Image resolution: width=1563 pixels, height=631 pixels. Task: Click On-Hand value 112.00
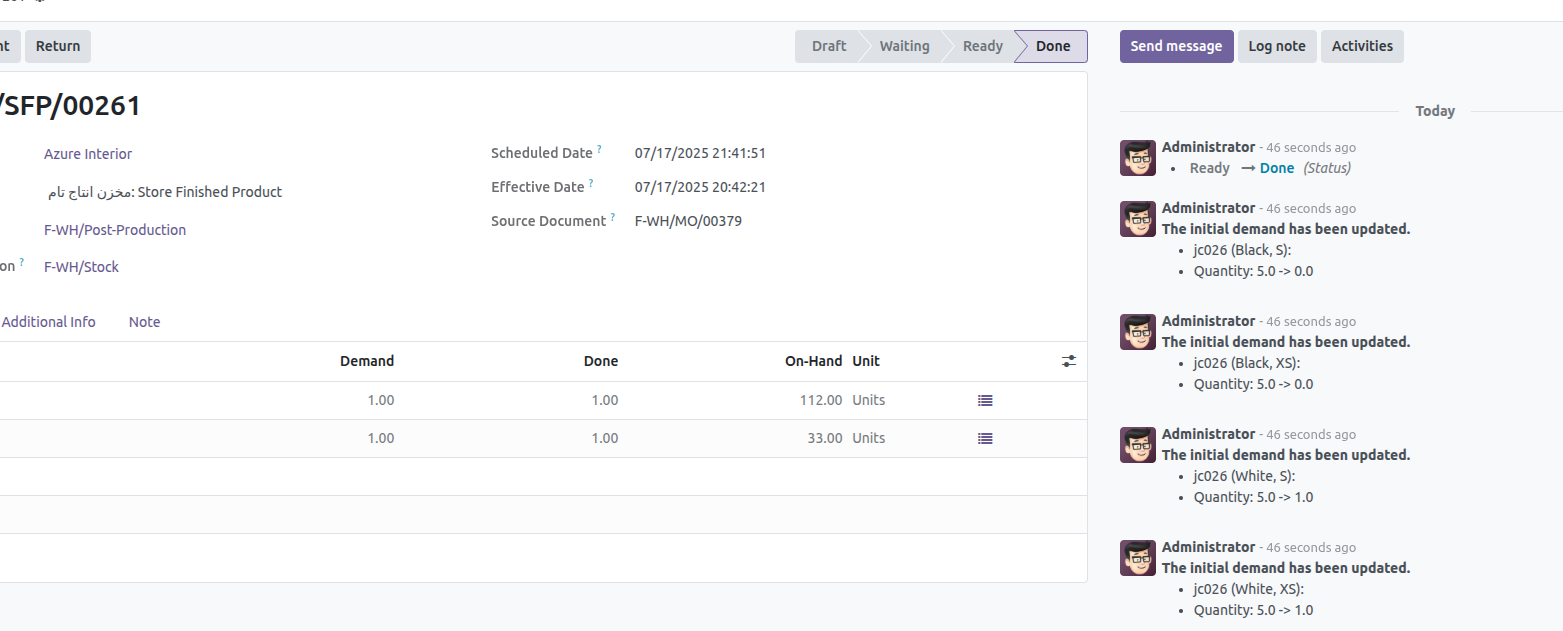click(821, 400)
